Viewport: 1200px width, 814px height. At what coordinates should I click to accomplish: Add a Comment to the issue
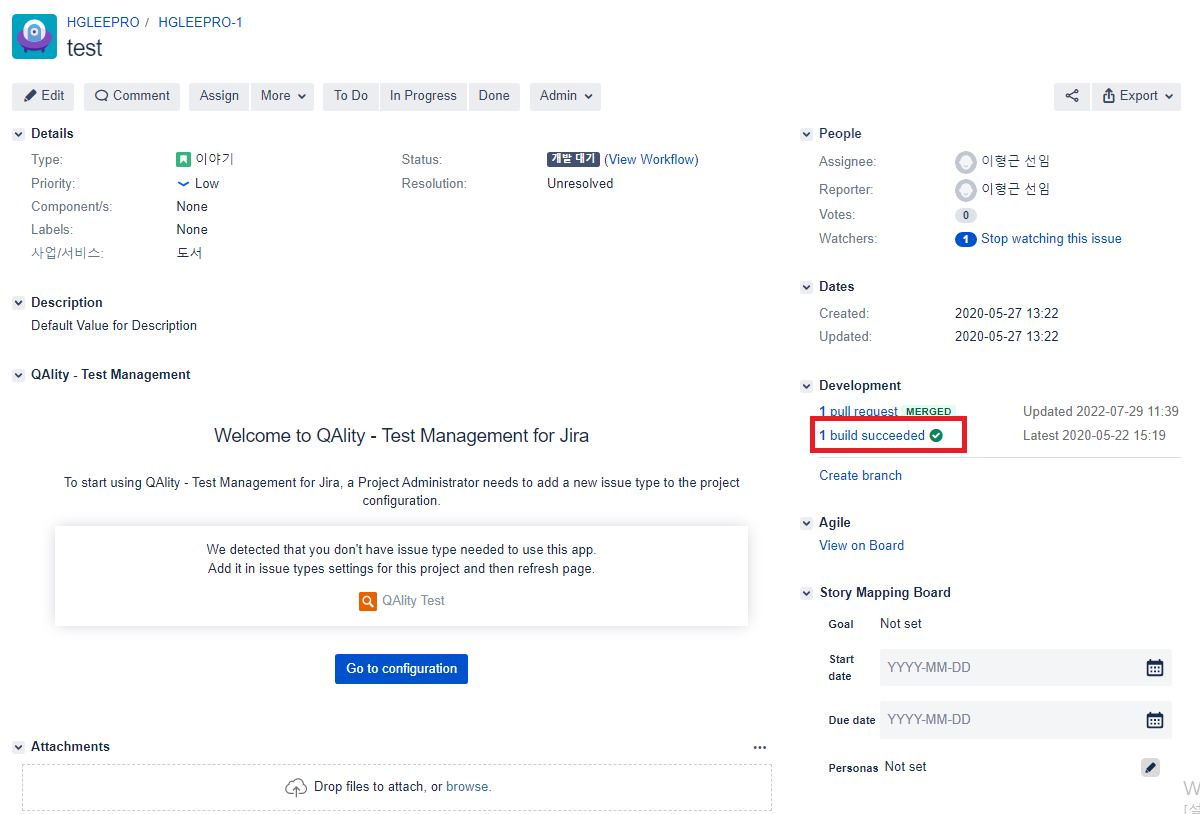(x=132, y=96)
